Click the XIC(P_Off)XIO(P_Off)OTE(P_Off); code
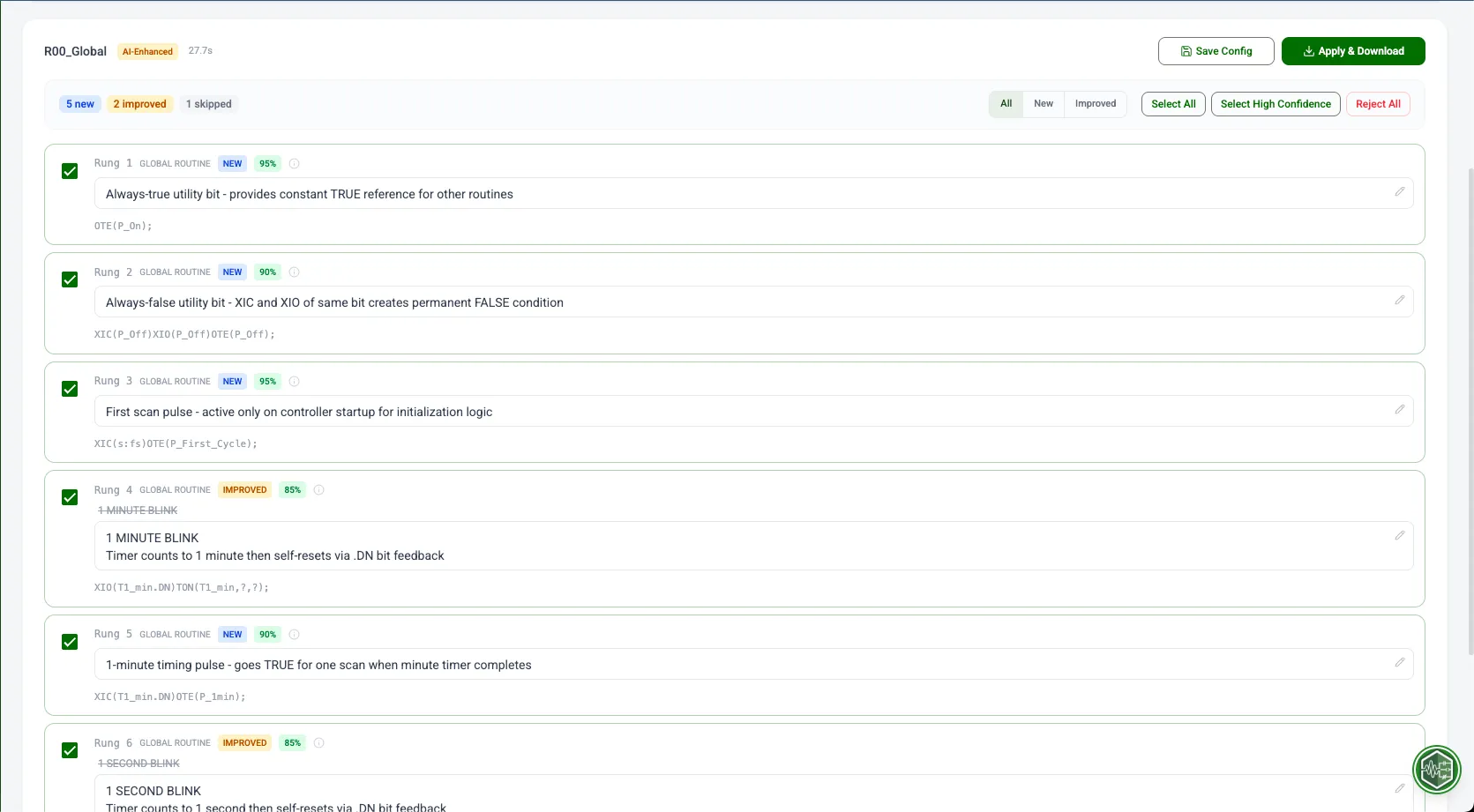Viewport: 1474px width, 812px height. 184,334
